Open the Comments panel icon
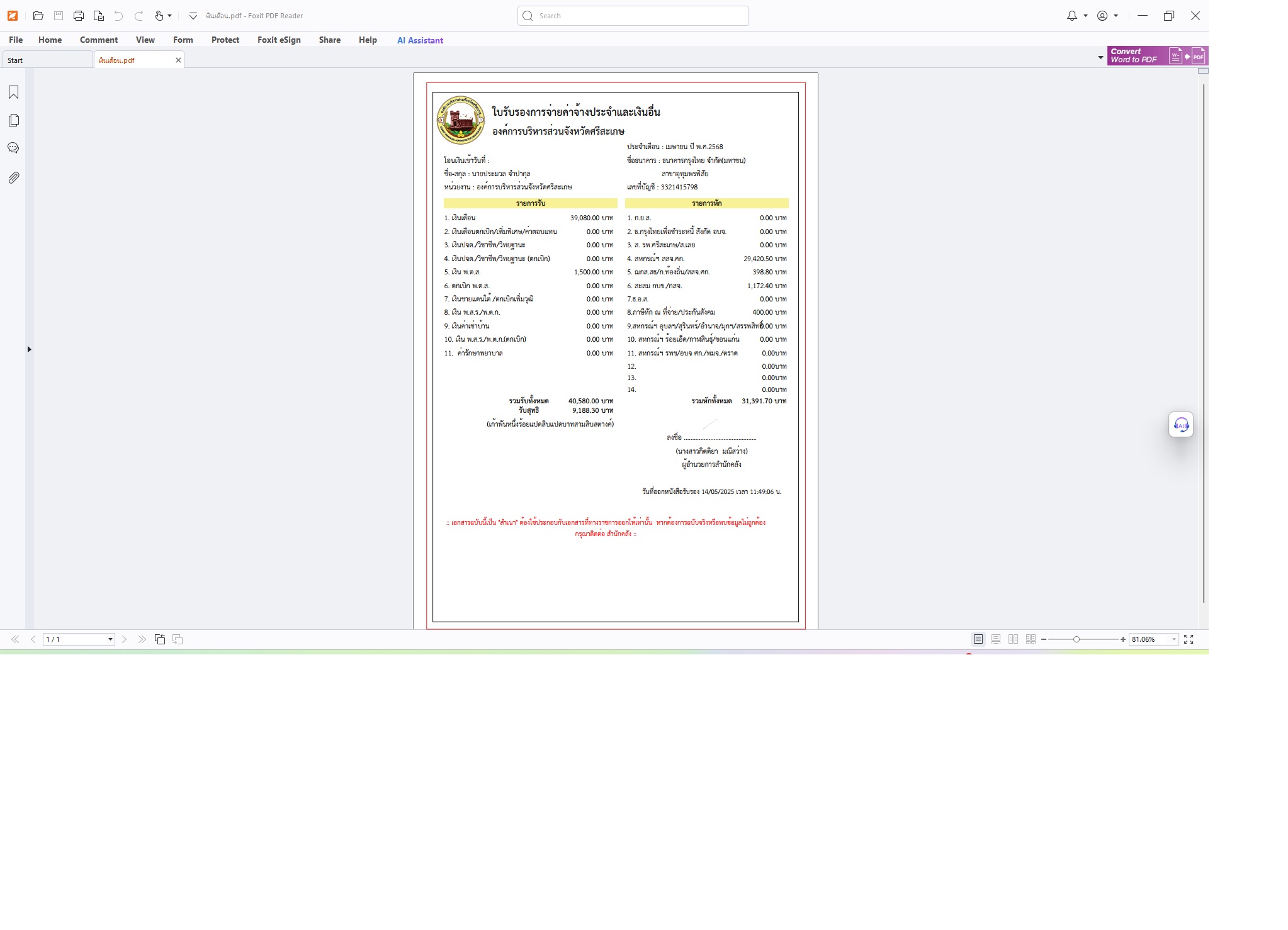Image resolution: width=1288 pixels, height=930 pixels. coord(13,148)
